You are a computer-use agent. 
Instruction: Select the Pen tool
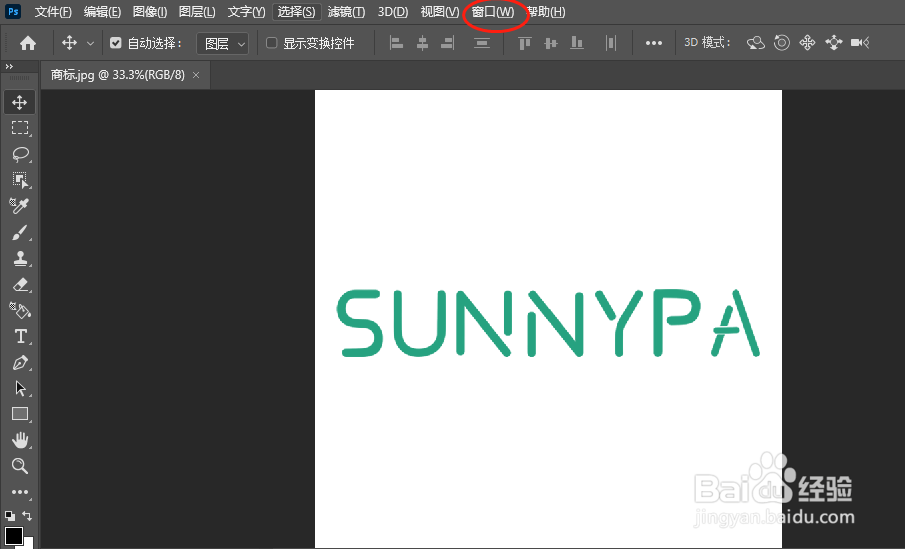click(x=20, y=363)
